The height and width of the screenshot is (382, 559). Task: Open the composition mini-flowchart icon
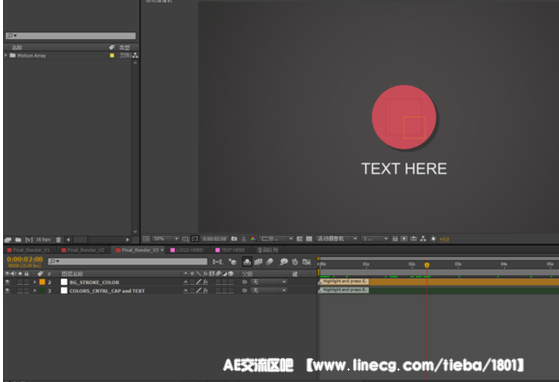coord(217,262)
